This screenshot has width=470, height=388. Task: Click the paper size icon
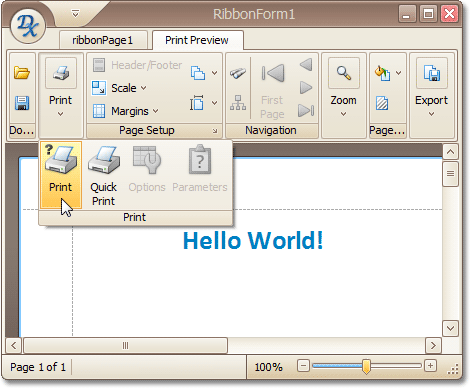pos(197,103)
